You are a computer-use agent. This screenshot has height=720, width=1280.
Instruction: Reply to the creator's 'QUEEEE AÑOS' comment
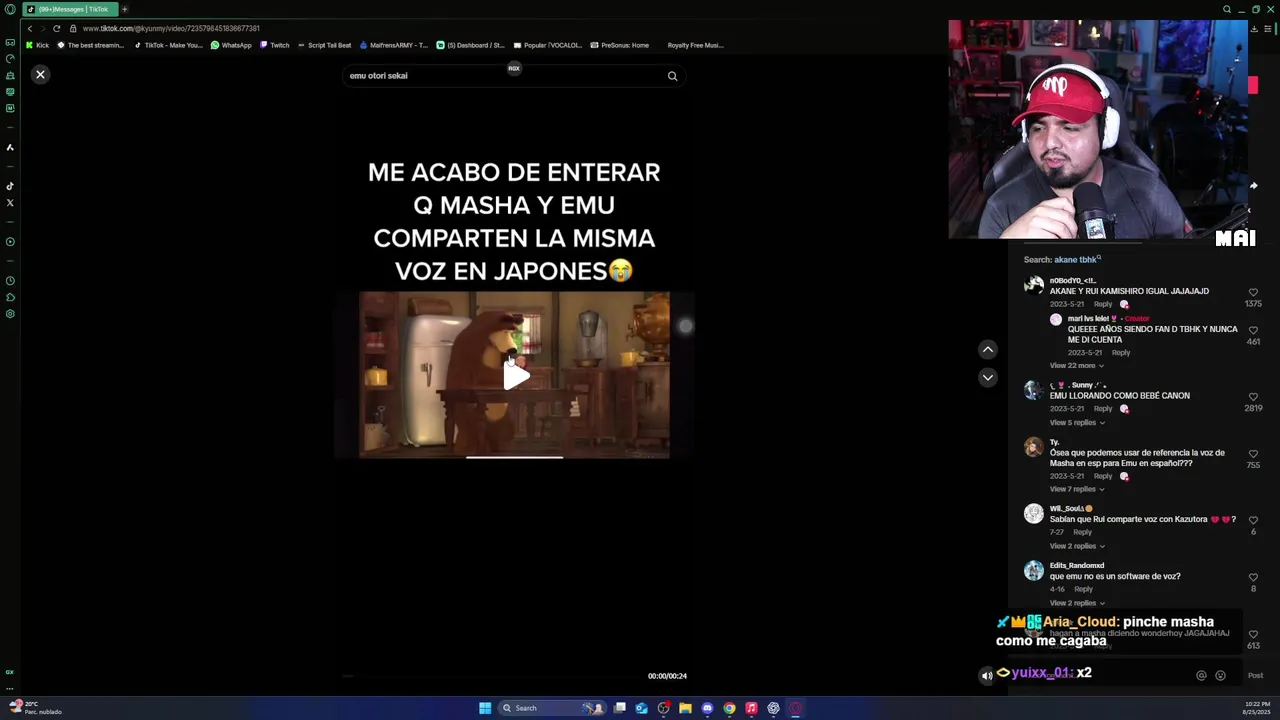point(1121,352)
